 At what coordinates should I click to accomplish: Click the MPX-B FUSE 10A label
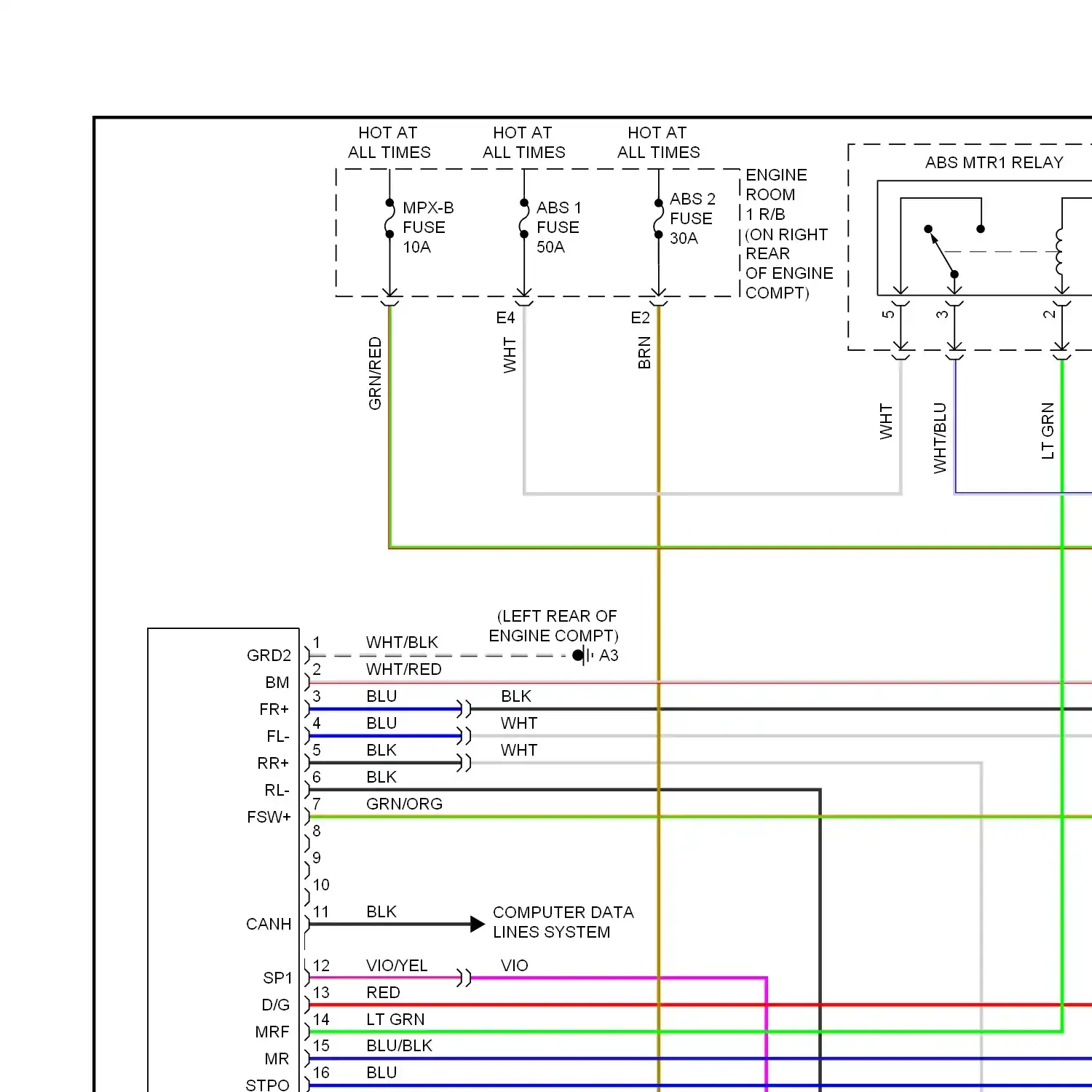pos(428,227)
